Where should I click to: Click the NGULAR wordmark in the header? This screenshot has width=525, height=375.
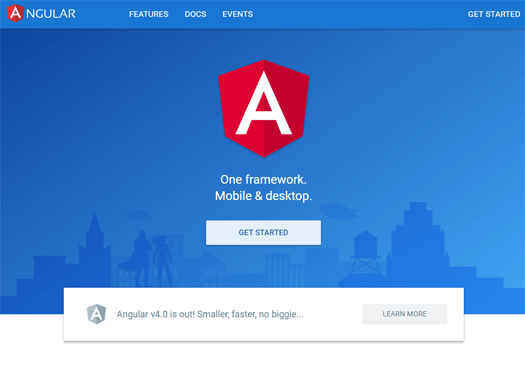[51, 14]
